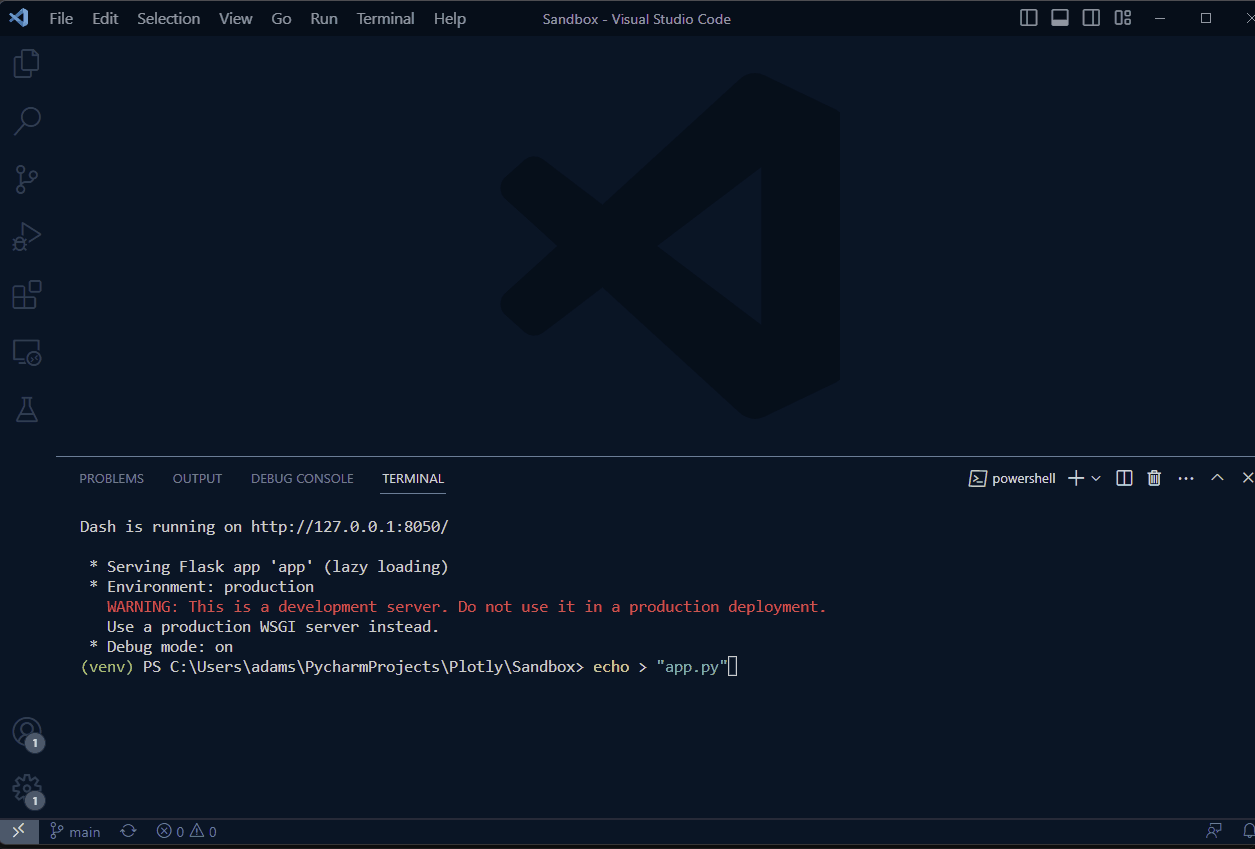Viewport: 1255px width, 849px height.
Task: Toggle the Panel with the layout icon
Action: pyautogui.click(x=1059, y=17)
